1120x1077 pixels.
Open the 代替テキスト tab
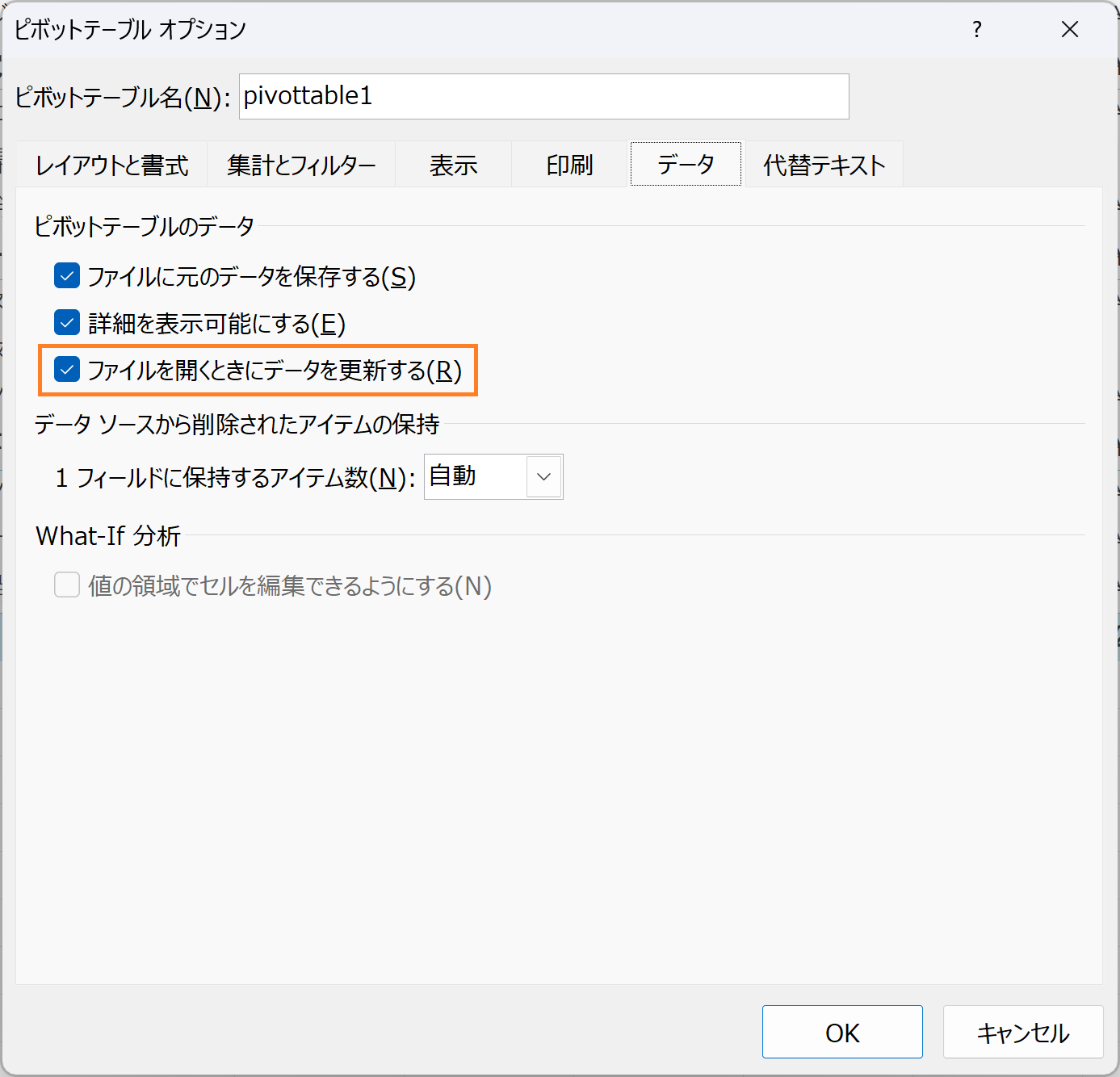(x=824, y=165)
